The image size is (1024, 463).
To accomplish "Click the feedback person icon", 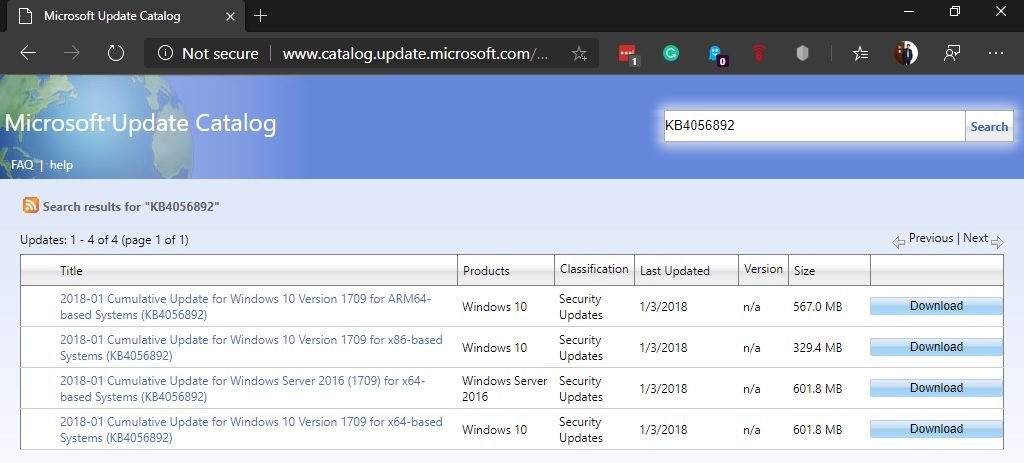I will (952, 54).
